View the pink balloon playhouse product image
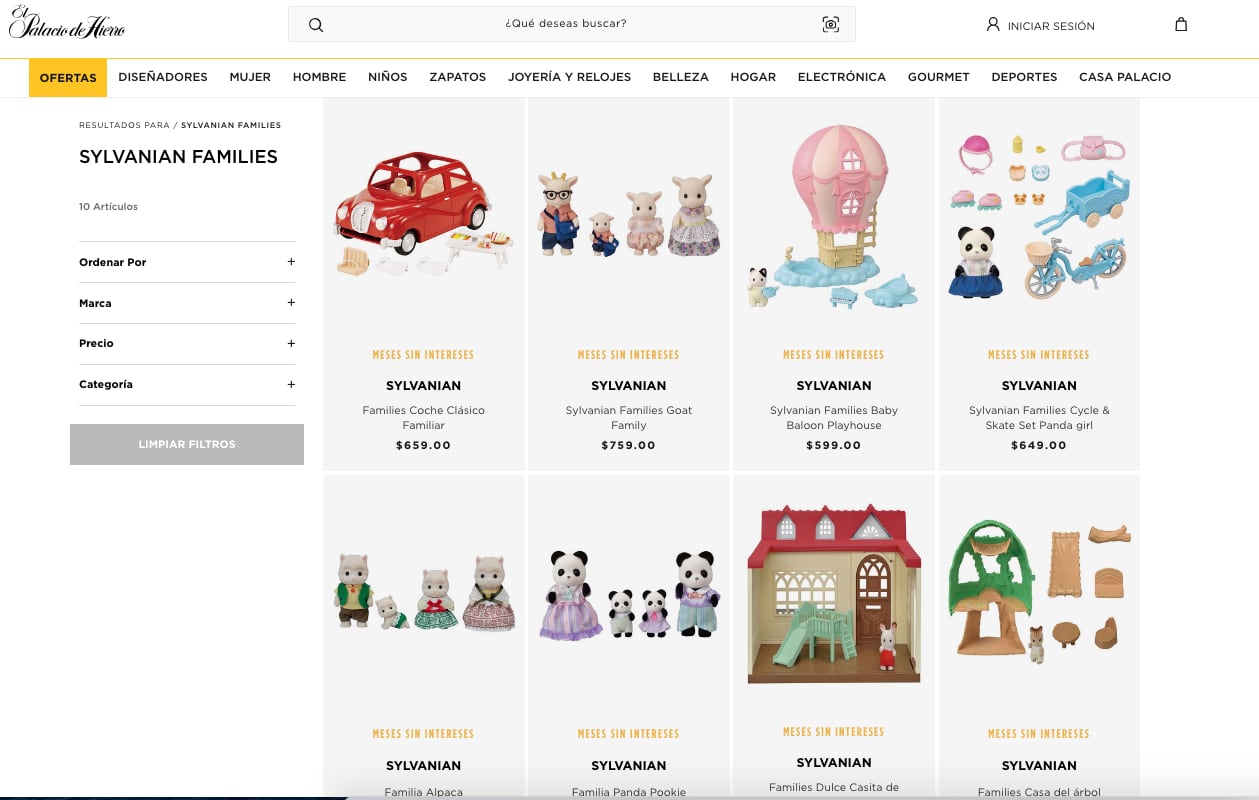The image size is (1259, 800). 833,215
